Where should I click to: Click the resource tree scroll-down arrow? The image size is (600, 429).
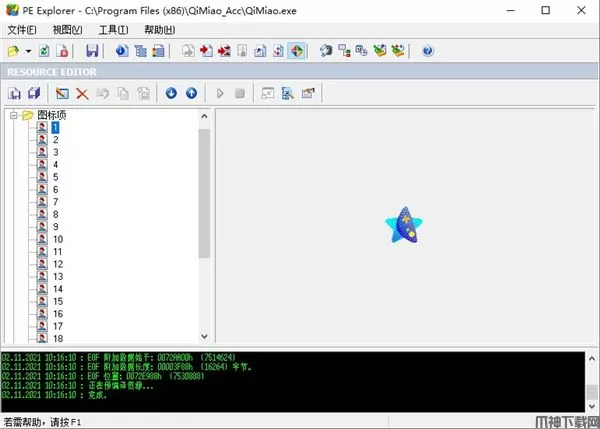[x=205, y=337]
